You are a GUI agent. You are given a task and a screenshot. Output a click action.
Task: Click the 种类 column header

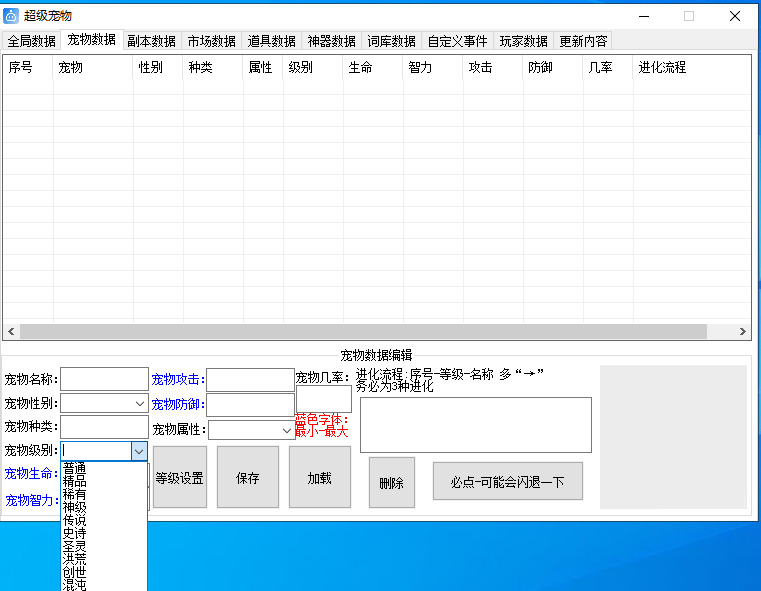click(213, 67)
